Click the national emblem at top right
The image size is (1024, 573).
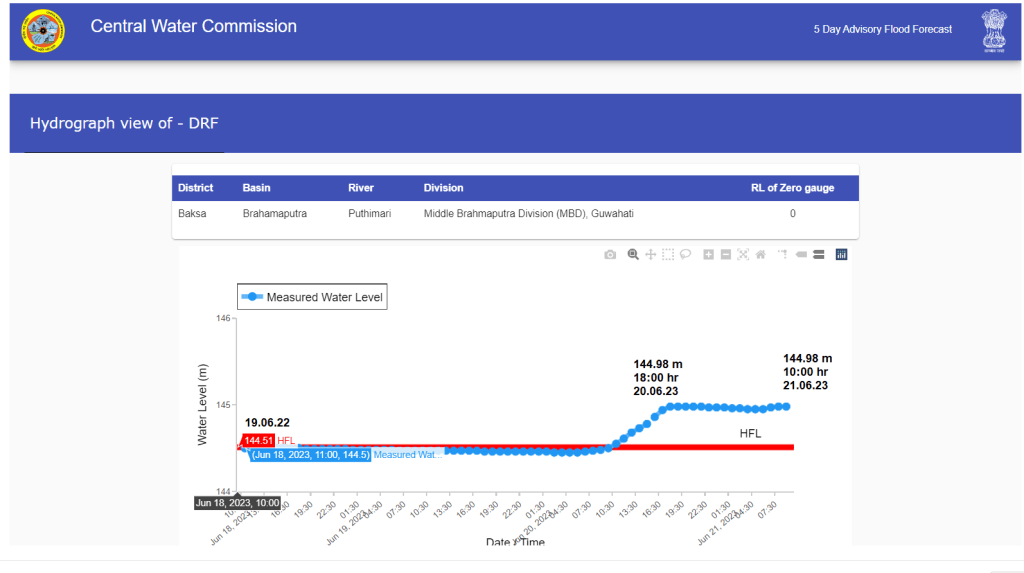tap(994, 30)
